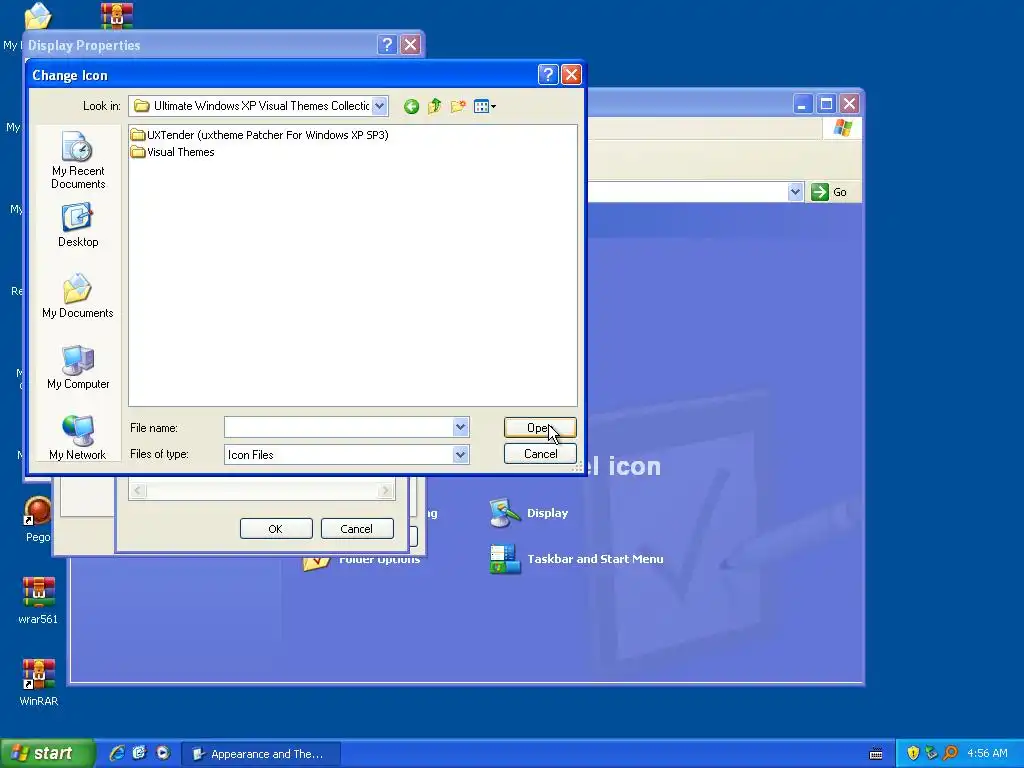This screenshot has height=768, width=1024.
Task: Open My Network places shortcut
Action: (78, 438)
